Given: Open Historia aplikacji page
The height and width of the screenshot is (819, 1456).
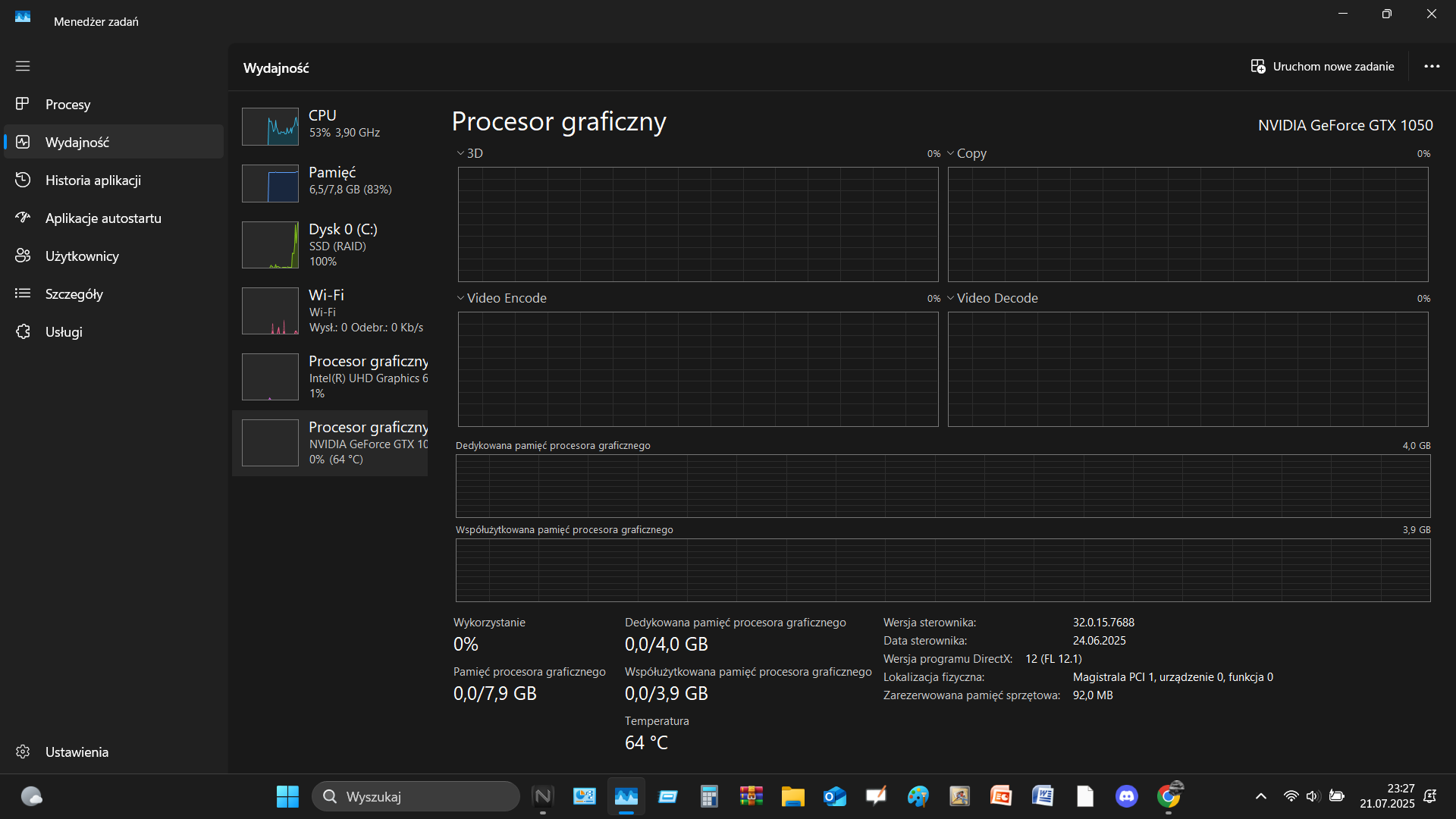Looking at the screenshot, I should [x=114, y=180].
